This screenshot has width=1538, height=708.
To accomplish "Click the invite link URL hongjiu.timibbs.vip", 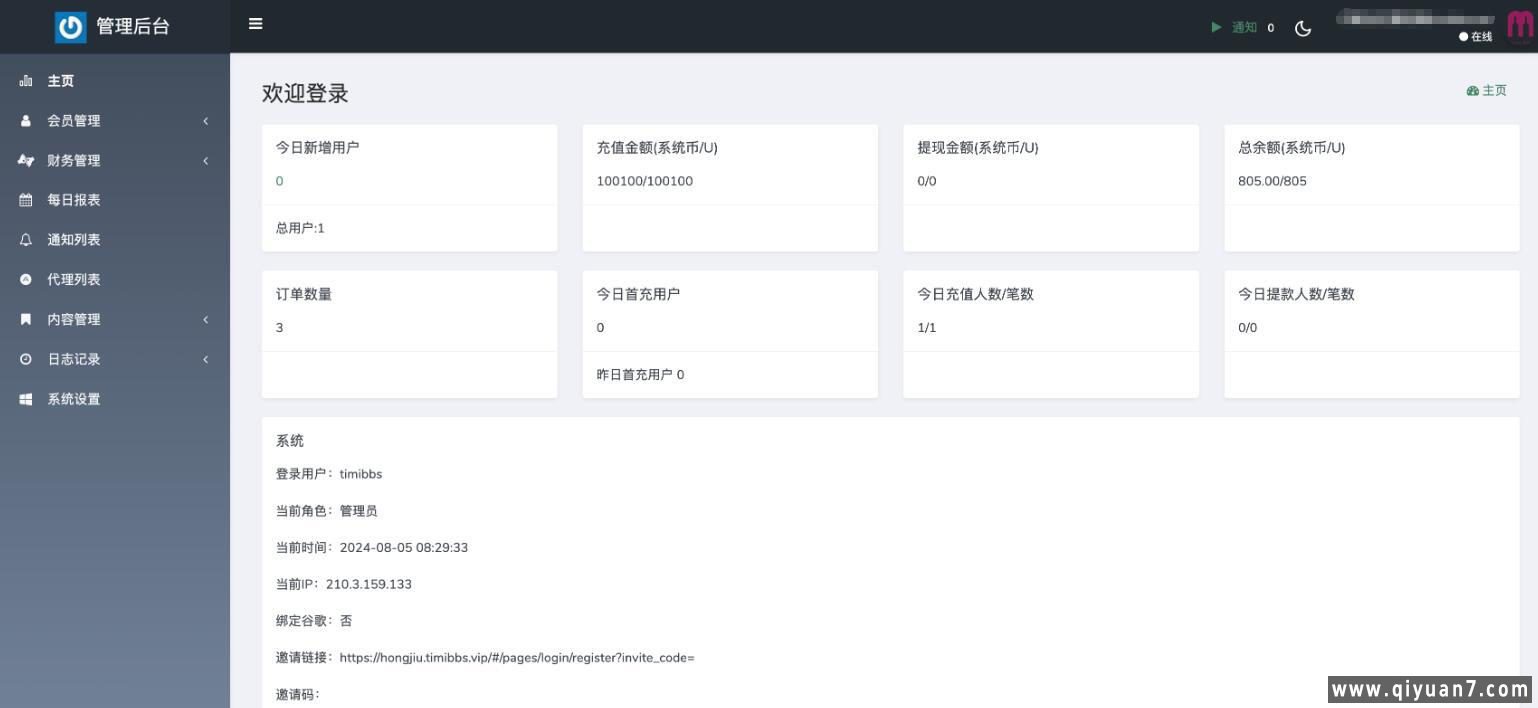I will [x=516, y=657].
